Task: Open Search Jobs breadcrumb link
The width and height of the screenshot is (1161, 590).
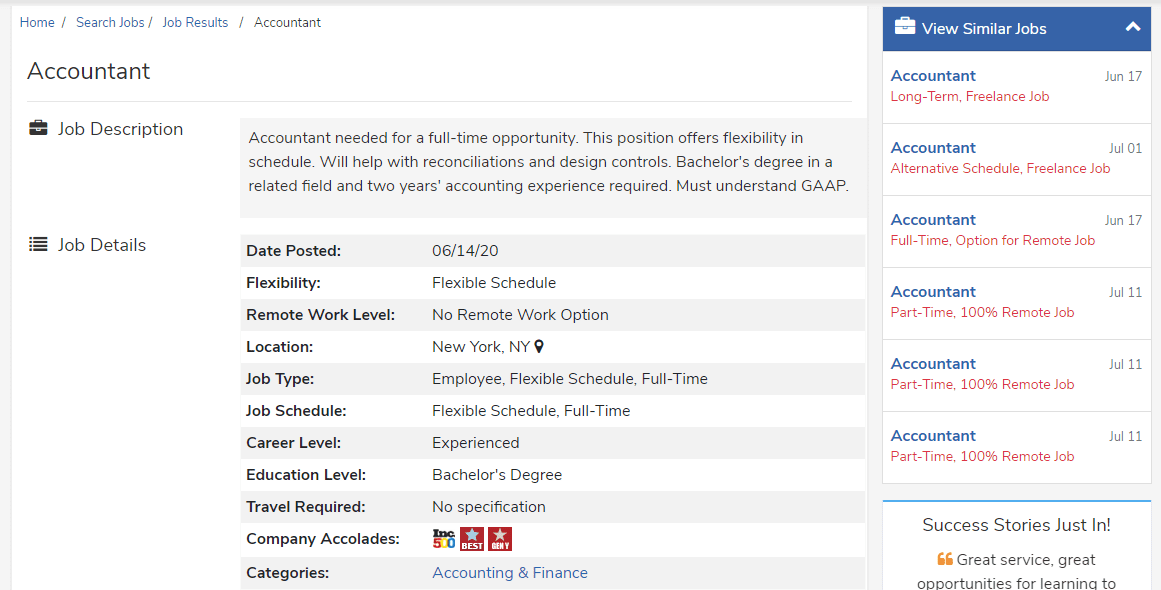Action: tap(110, 22)
